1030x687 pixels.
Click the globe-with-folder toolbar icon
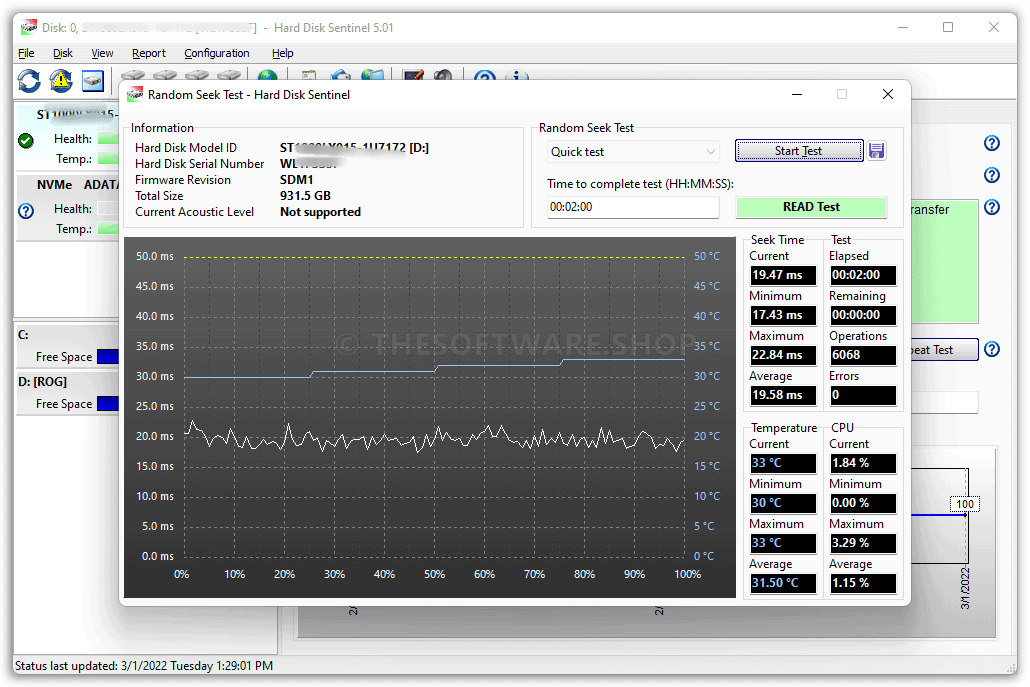(x=372, y=76)
